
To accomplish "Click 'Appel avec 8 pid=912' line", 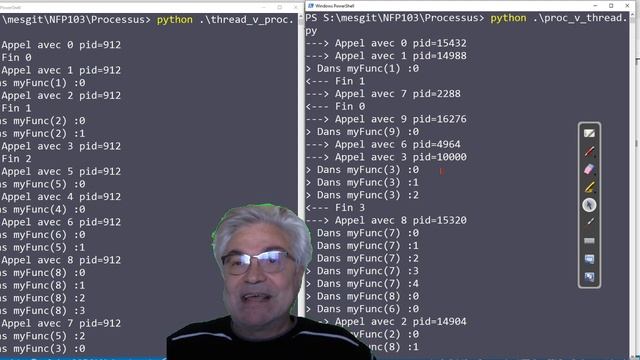I will point(61,260).
